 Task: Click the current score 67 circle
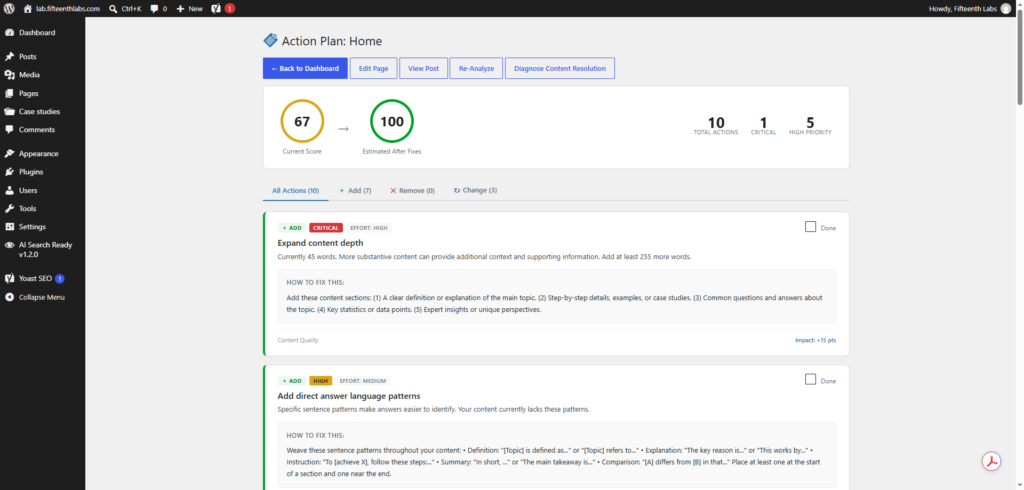302,122
